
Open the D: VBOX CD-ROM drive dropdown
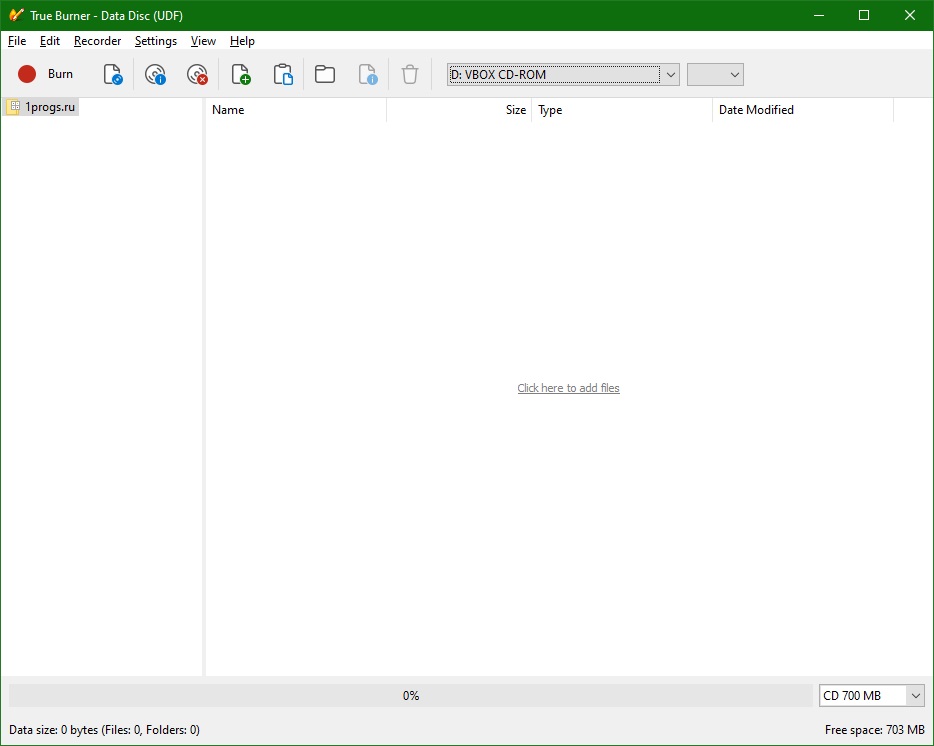coord(670,74)
